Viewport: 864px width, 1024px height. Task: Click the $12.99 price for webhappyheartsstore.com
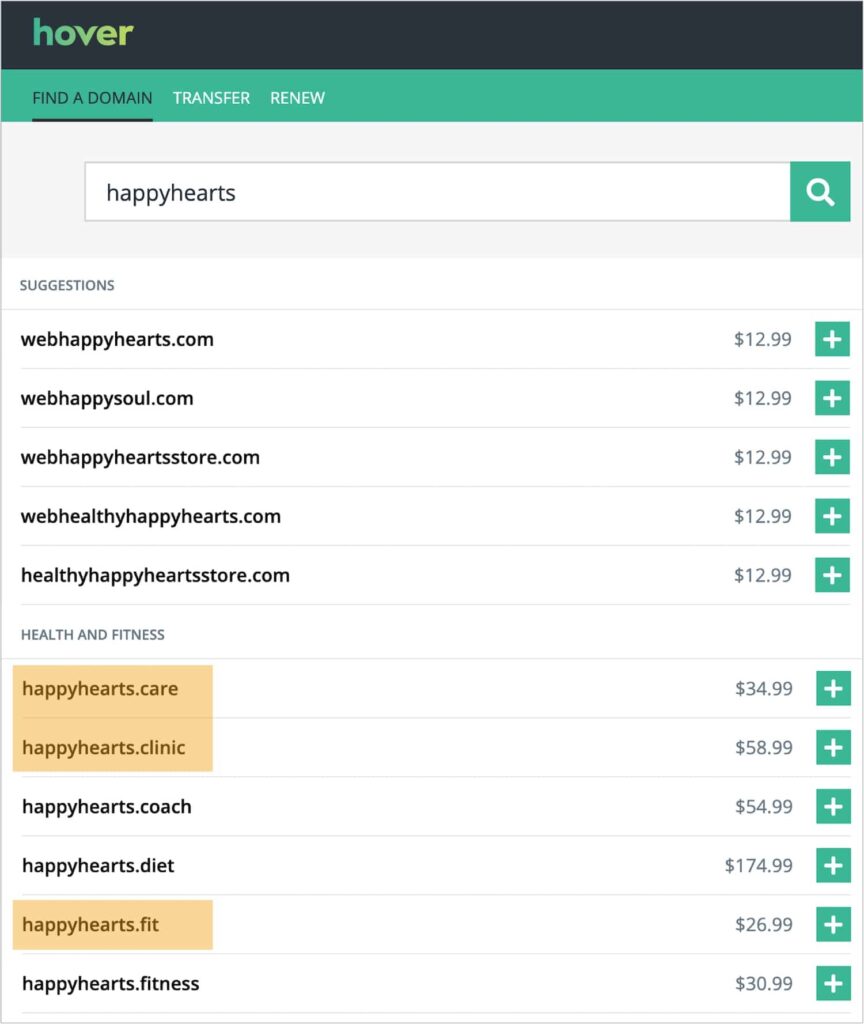point(762,457)
